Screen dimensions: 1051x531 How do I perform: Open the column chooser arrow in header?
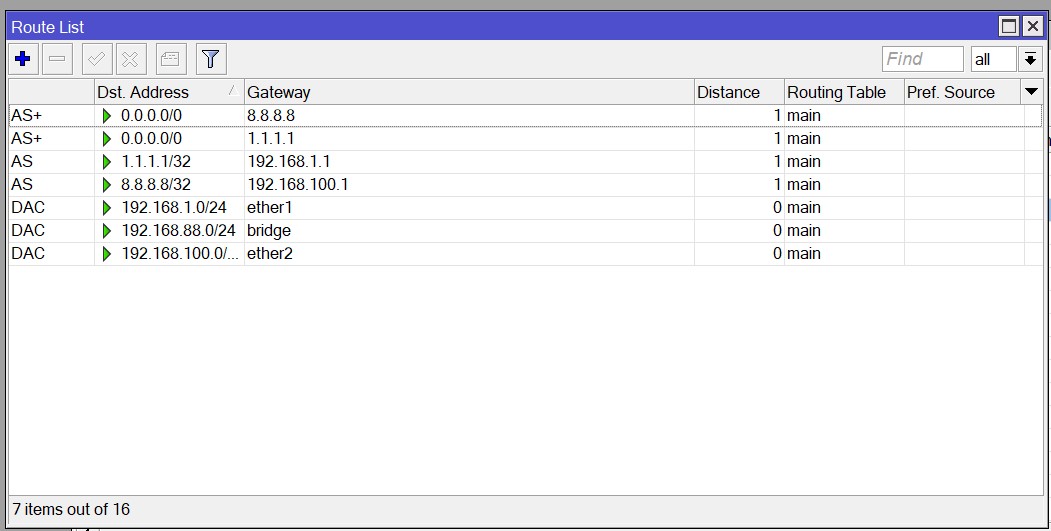1031,92
